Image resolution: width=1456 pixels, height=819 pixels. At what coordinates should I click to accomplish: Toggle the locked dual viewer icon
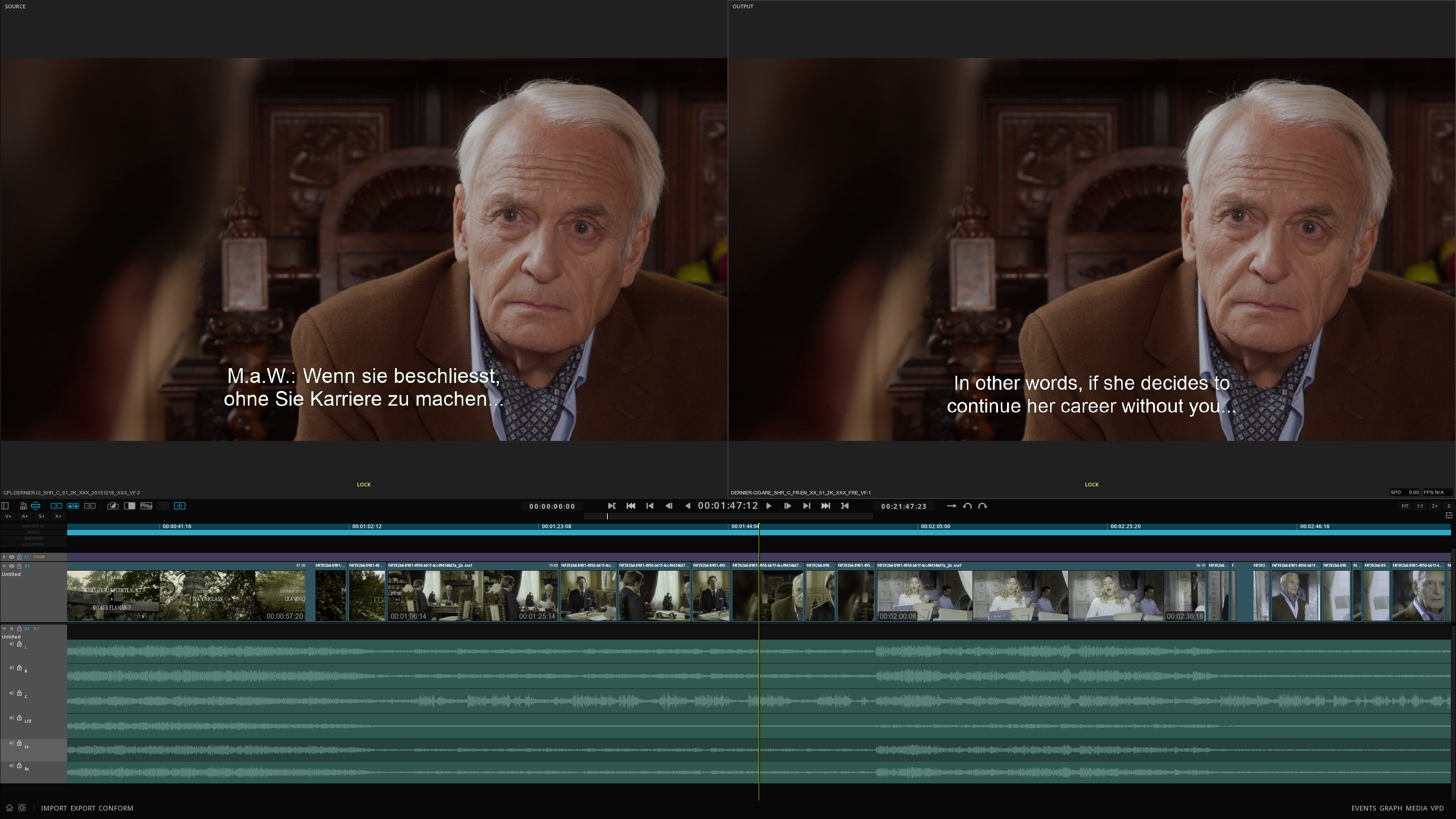tap(73, 506)
